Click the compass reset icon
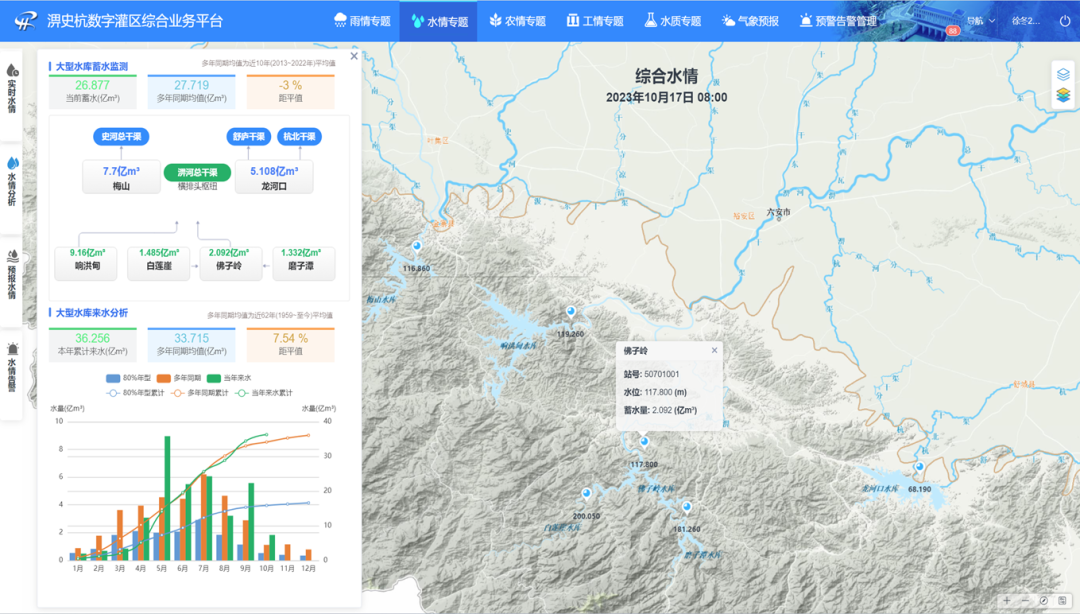Screen dimensions: 1080x614 [1044, 601]
